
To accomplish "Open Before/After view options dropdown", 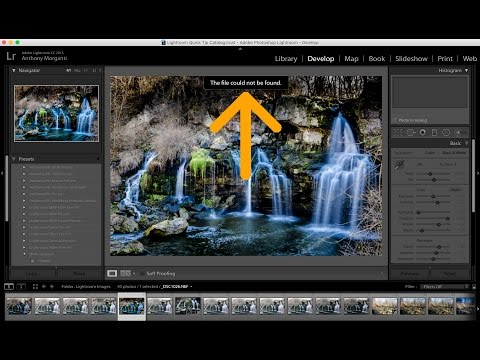I will coord(134,274).
